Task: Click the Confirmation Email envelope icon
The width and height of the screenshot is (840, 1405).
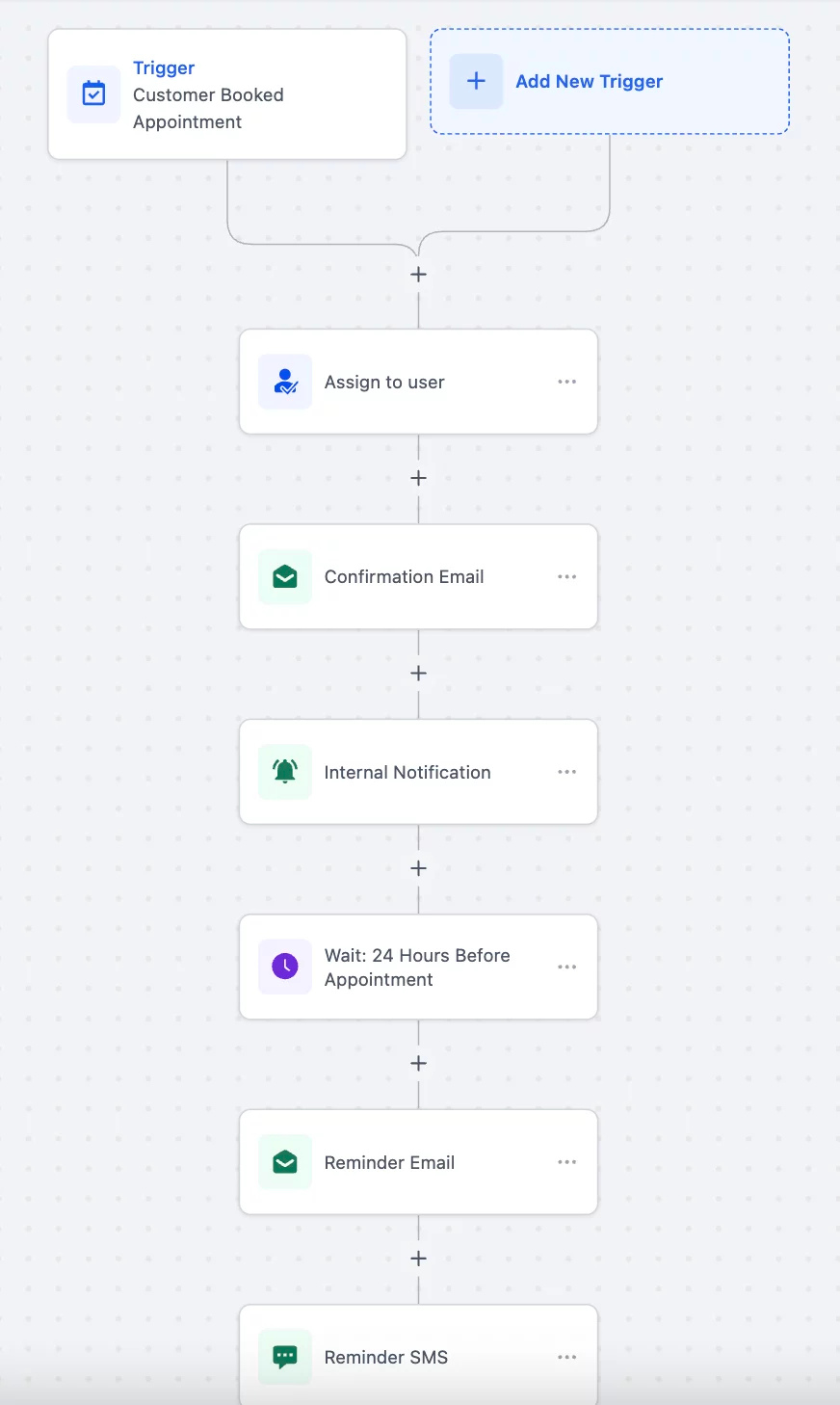Action: point(285,576)
